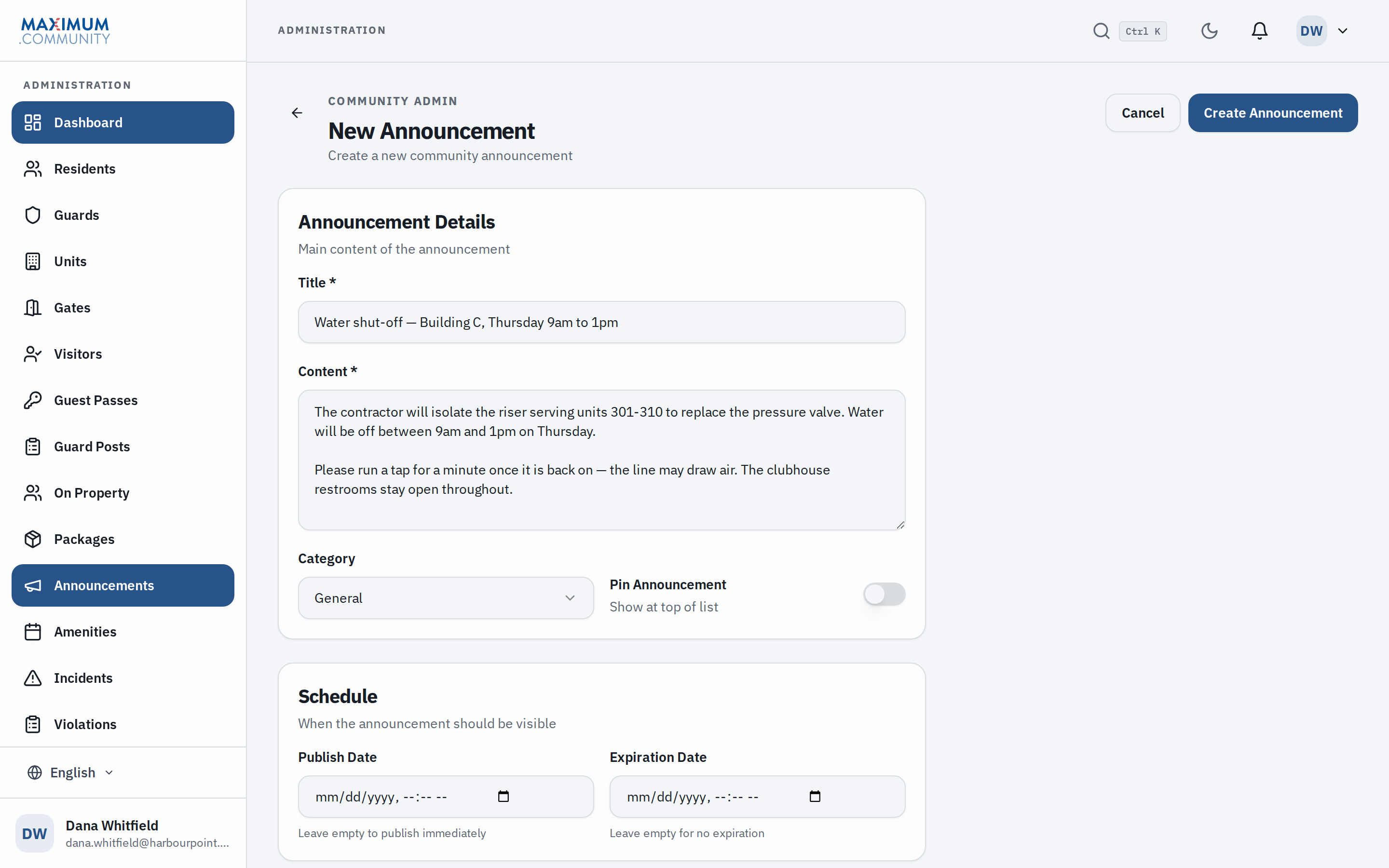
Task: Click the Create Announcement button
Action: (x=1272, y=113)
